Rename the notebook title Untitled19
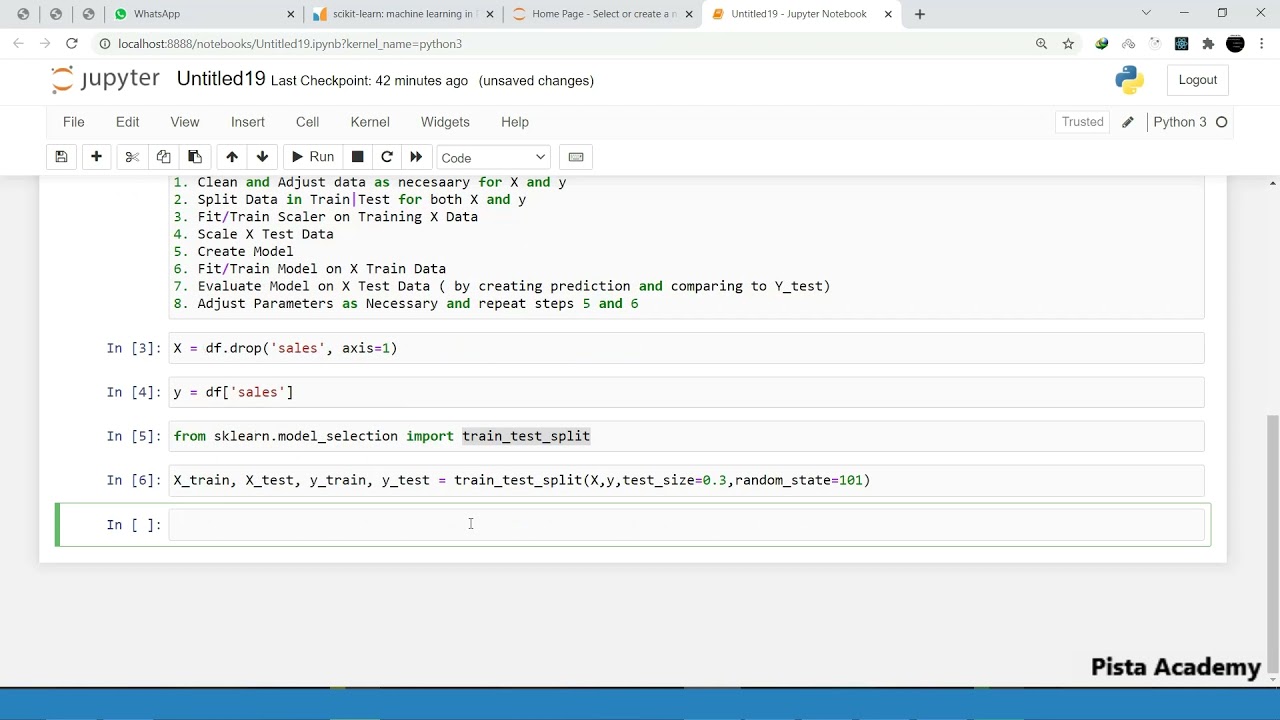This screenshot has width=1280, height=720. (221, 79)
